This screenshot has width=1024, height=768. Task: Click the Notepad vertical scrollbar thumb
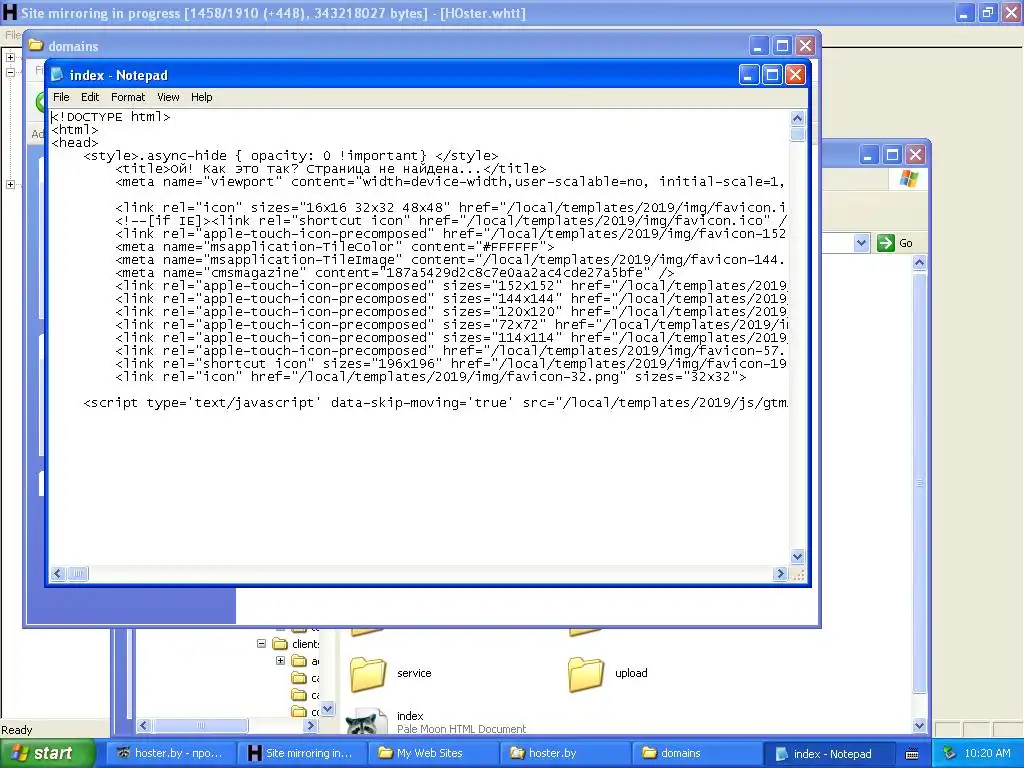[797, 134]
